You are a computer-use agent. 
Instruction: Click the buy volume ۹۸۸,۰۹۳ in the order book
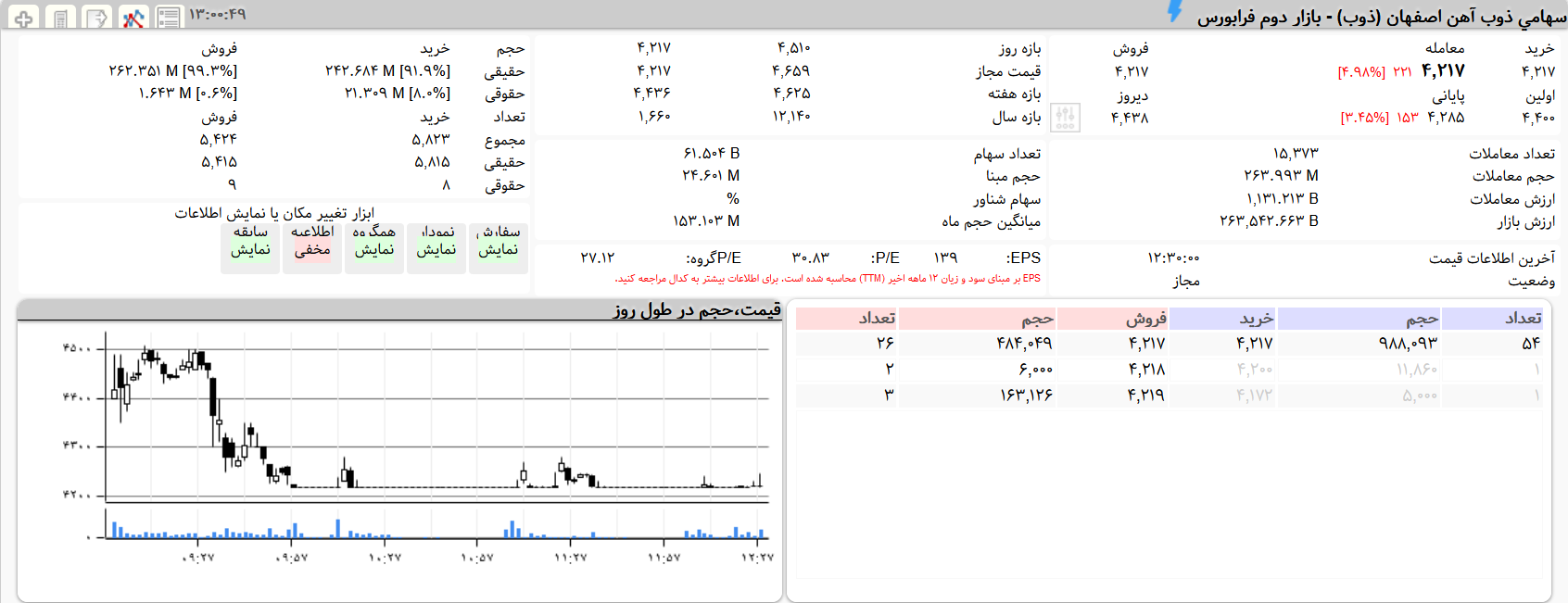coord(1409,344)
